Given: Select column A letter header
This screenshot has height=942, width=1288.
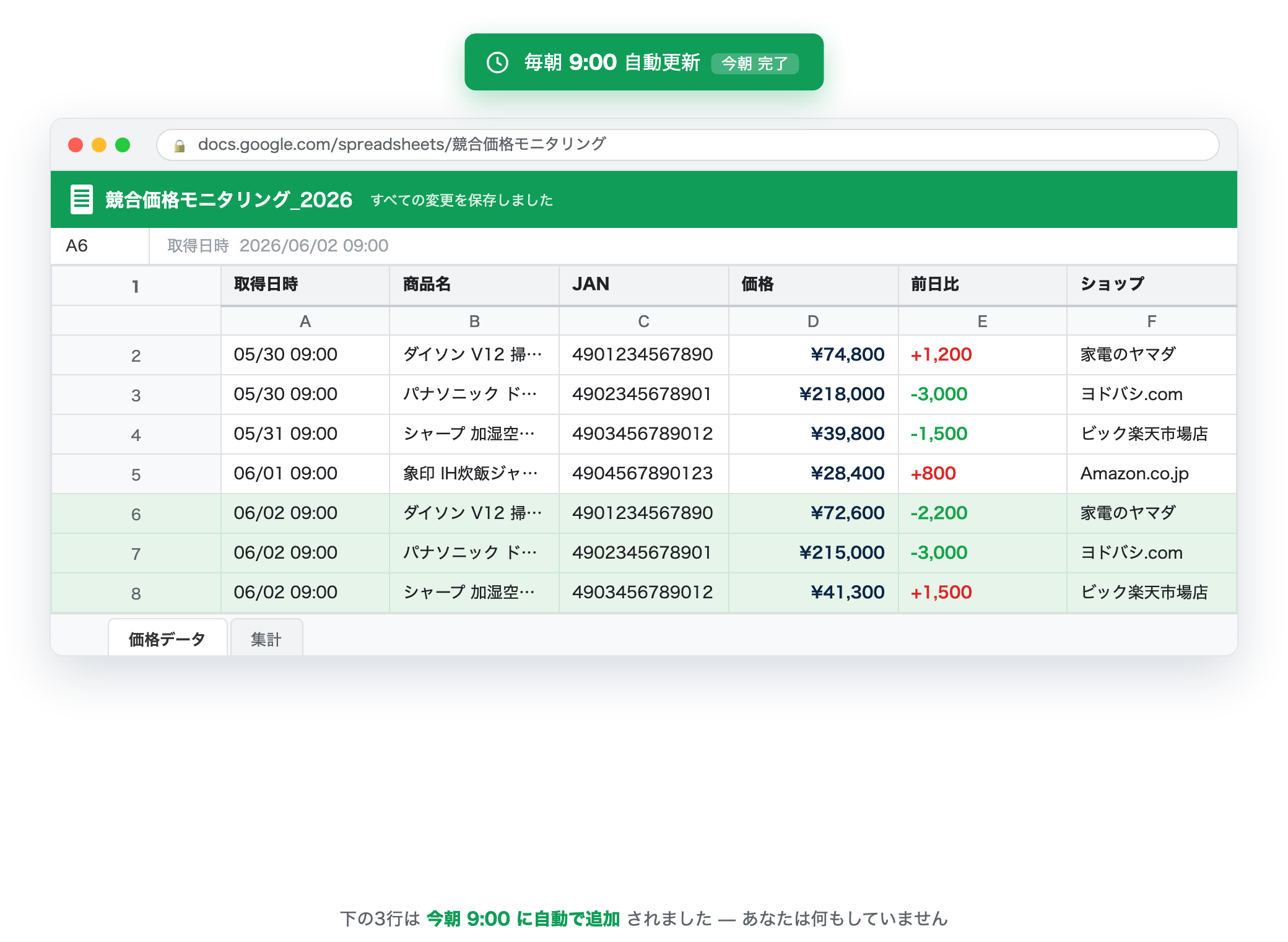Looking at the screenshot, I should (305, 321).
